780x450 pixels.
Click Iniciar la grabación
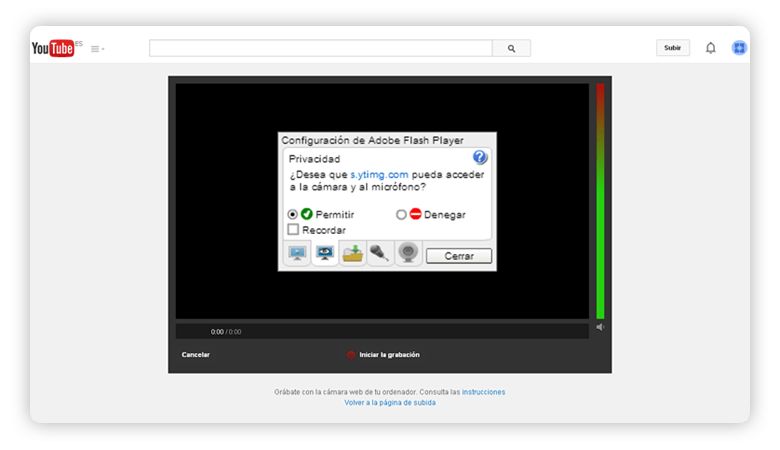pos(383,355)
